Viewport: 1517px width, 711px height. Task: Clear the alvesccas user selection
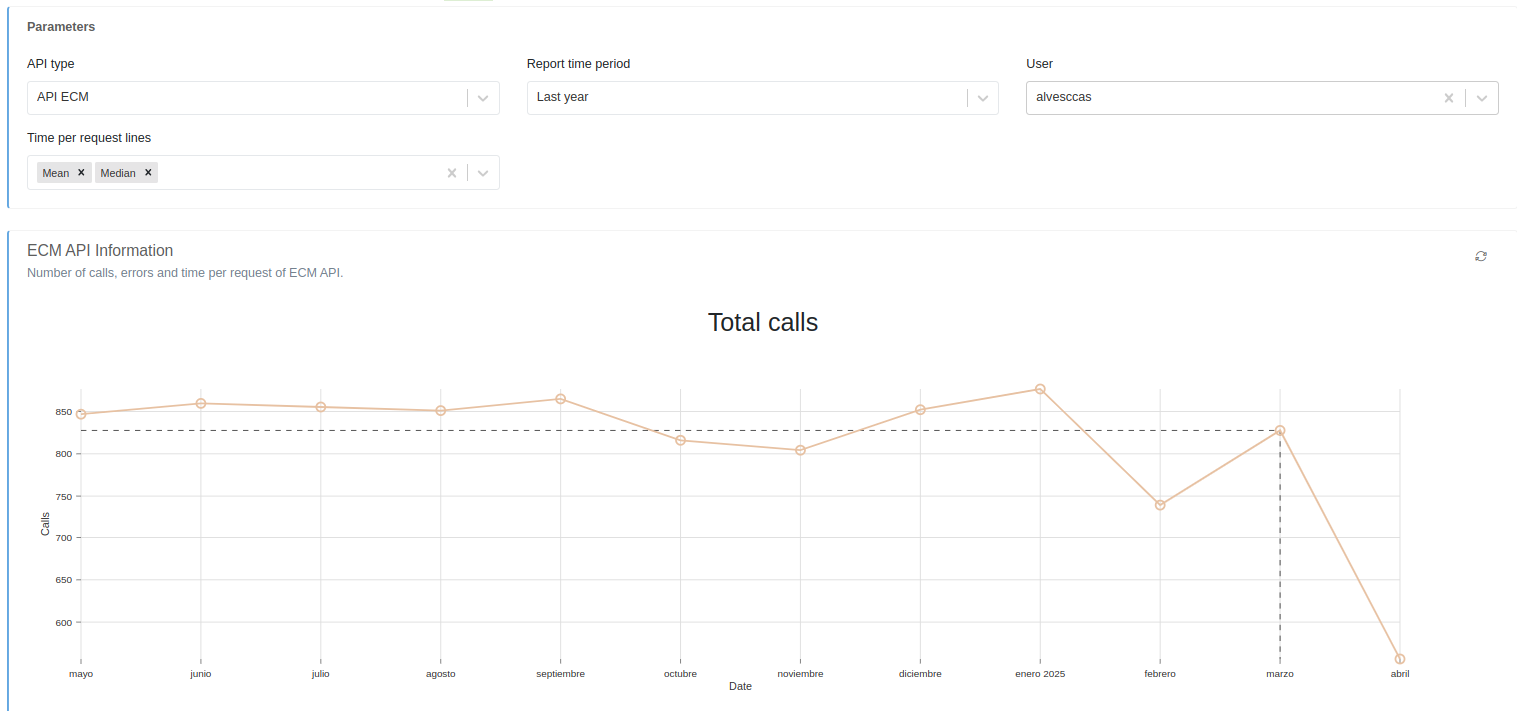(1448, 98)
